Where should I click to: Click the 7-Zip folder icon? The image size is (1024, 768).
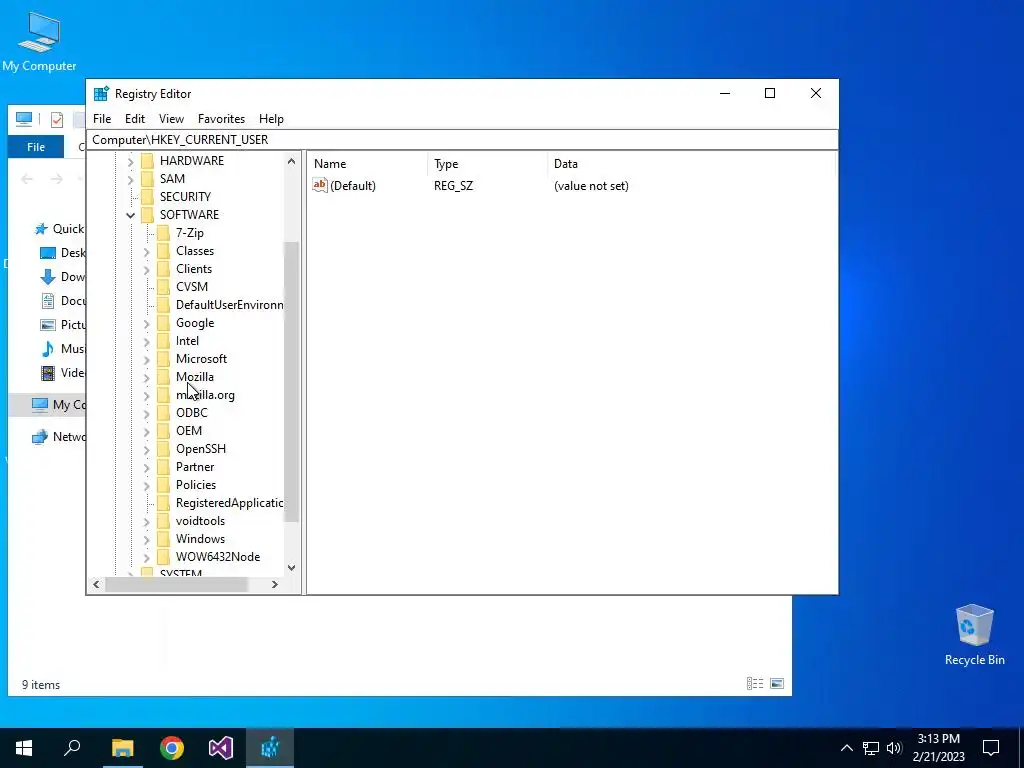point(163,232)
